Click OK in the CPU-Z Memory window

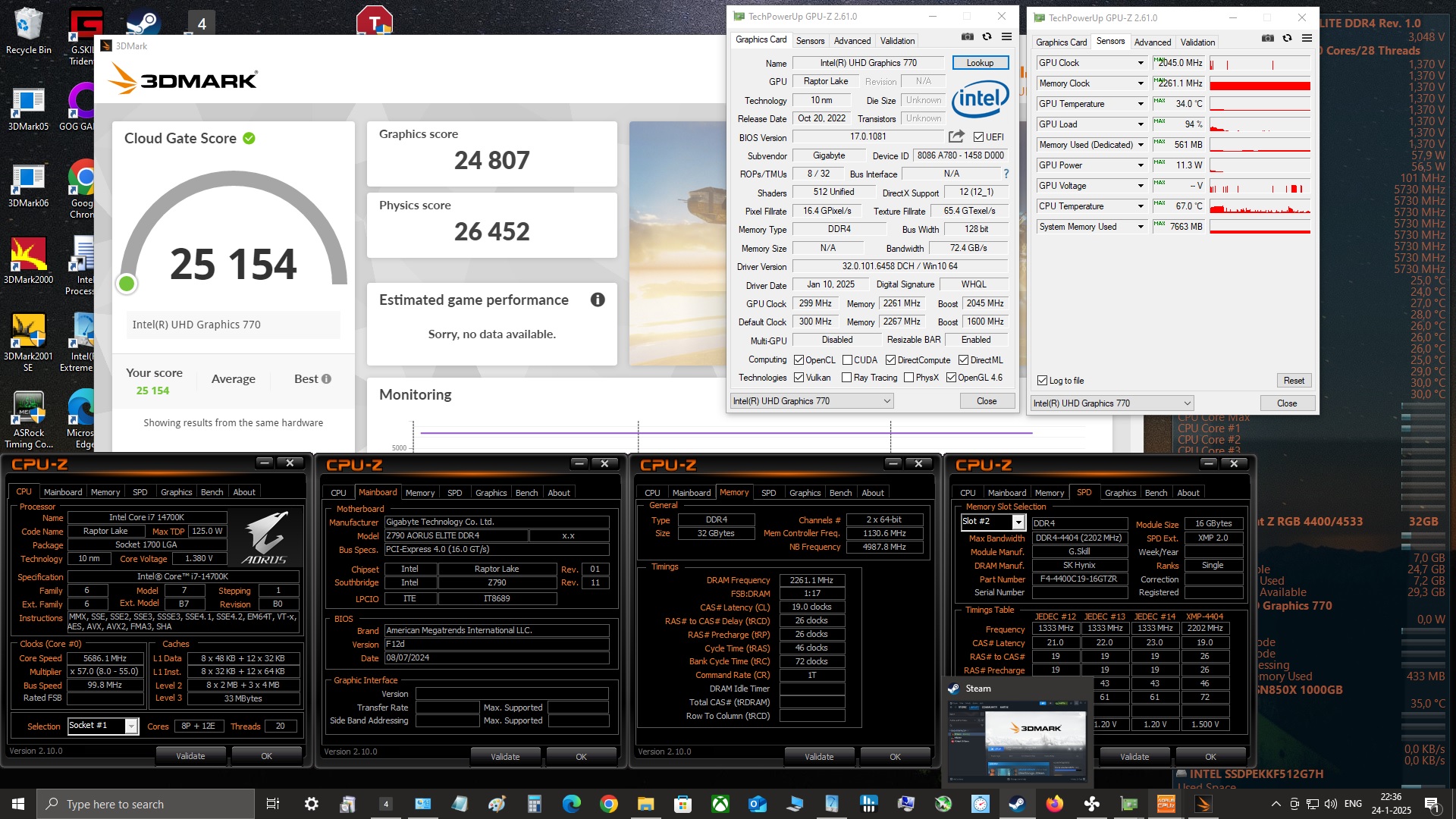(x=895, y=757)
